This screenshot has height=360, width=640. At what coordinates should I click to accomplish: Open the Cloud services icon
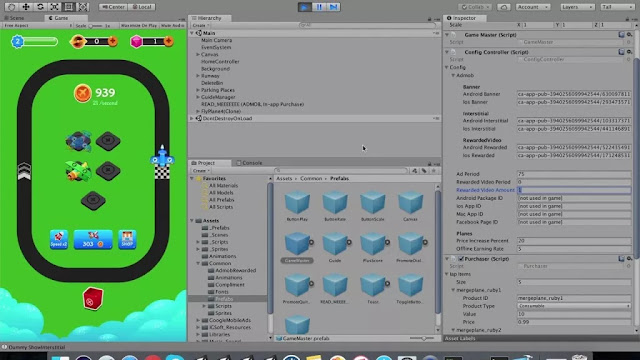coord(504,7)
